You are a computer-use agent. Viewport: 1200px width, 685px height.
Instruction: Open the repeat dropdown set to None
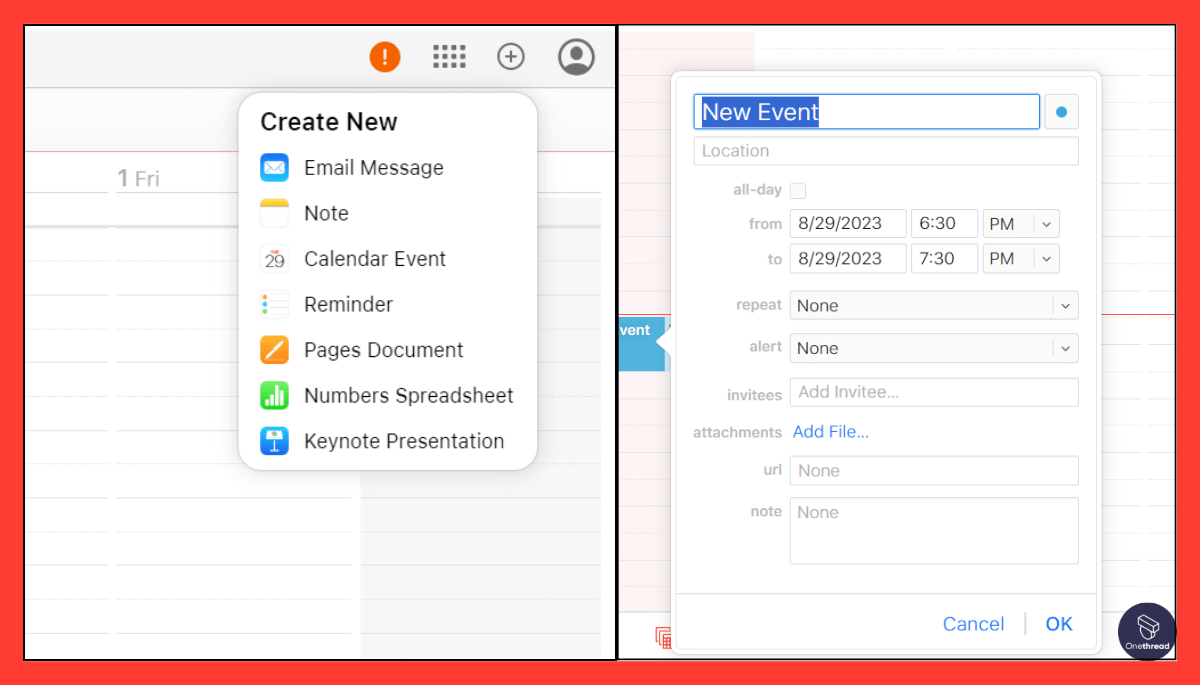[933, 305]
